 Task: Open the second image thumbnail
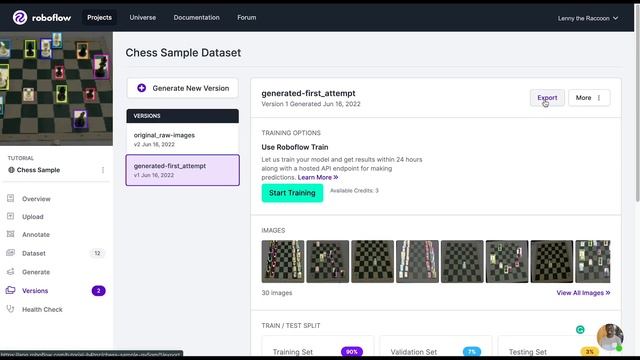tap(328, 261)
